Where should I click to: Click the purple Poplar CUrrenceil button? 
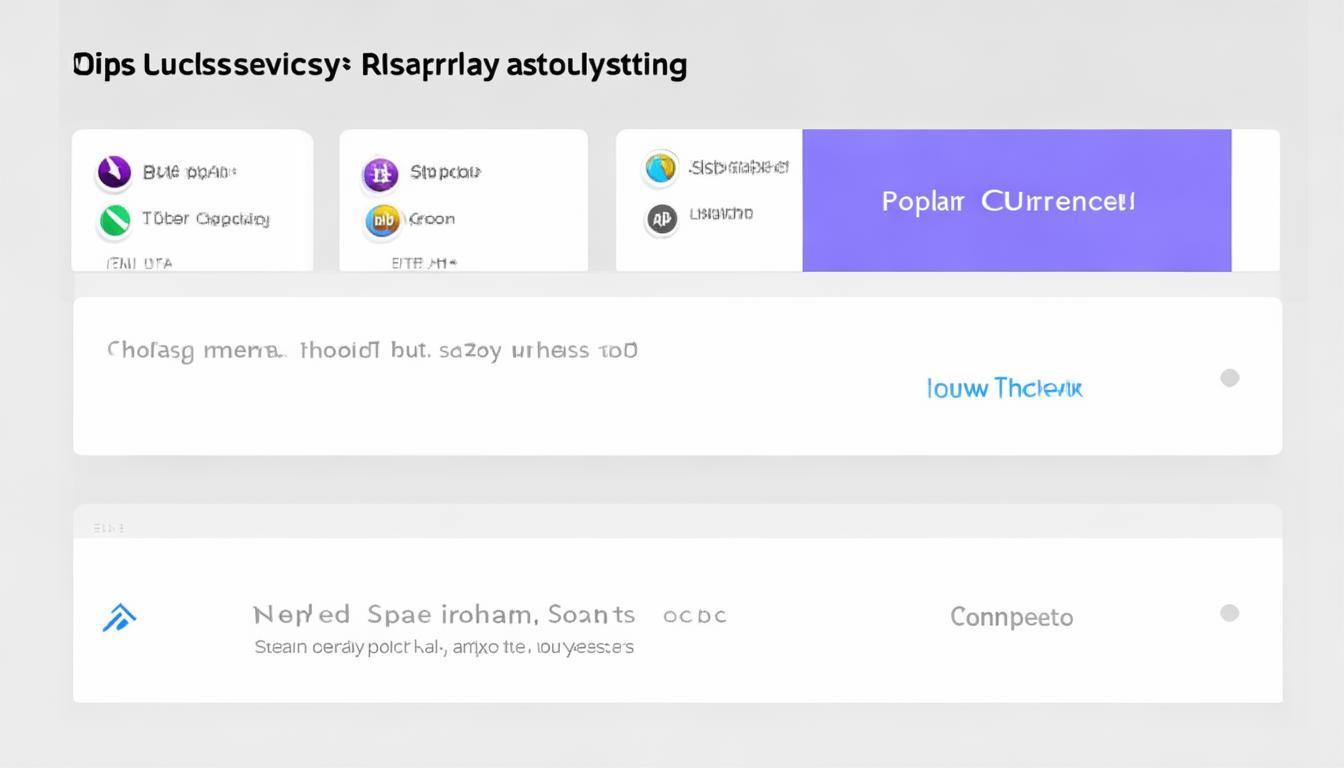coord(1017,200)
